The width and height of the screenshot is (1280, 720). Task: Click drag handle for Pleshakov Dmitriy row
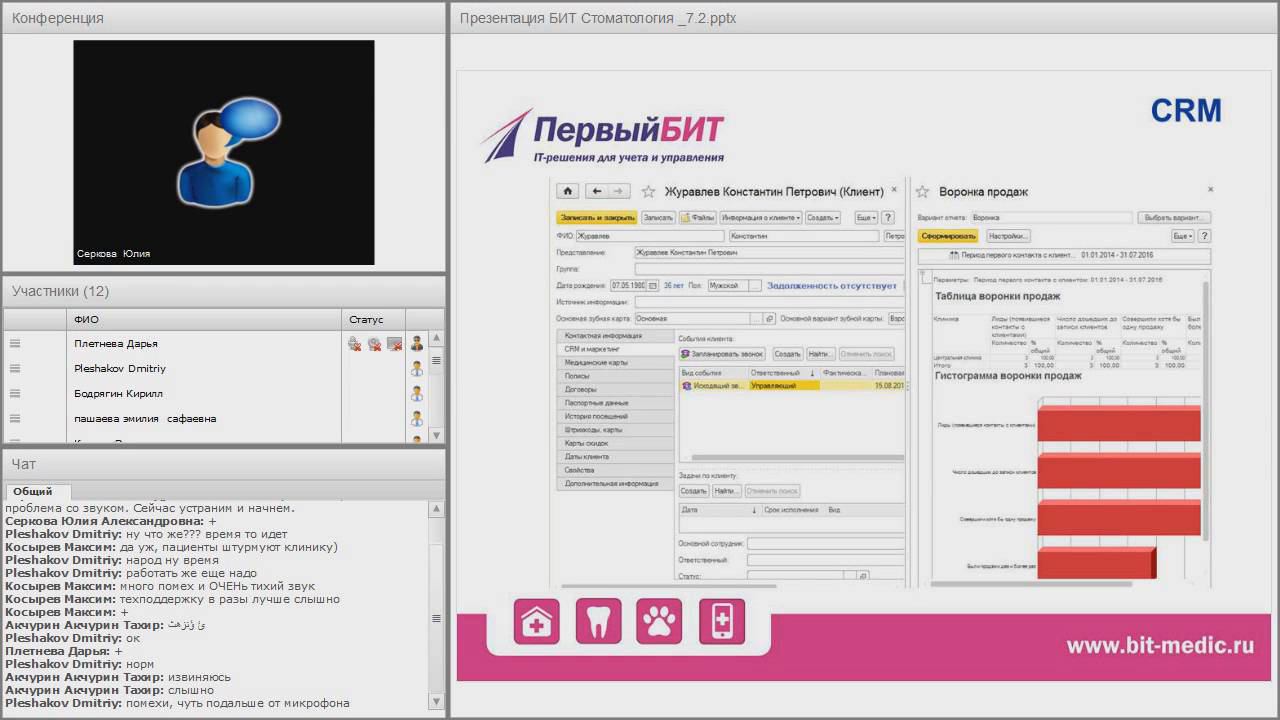click(x=15, y=368)
